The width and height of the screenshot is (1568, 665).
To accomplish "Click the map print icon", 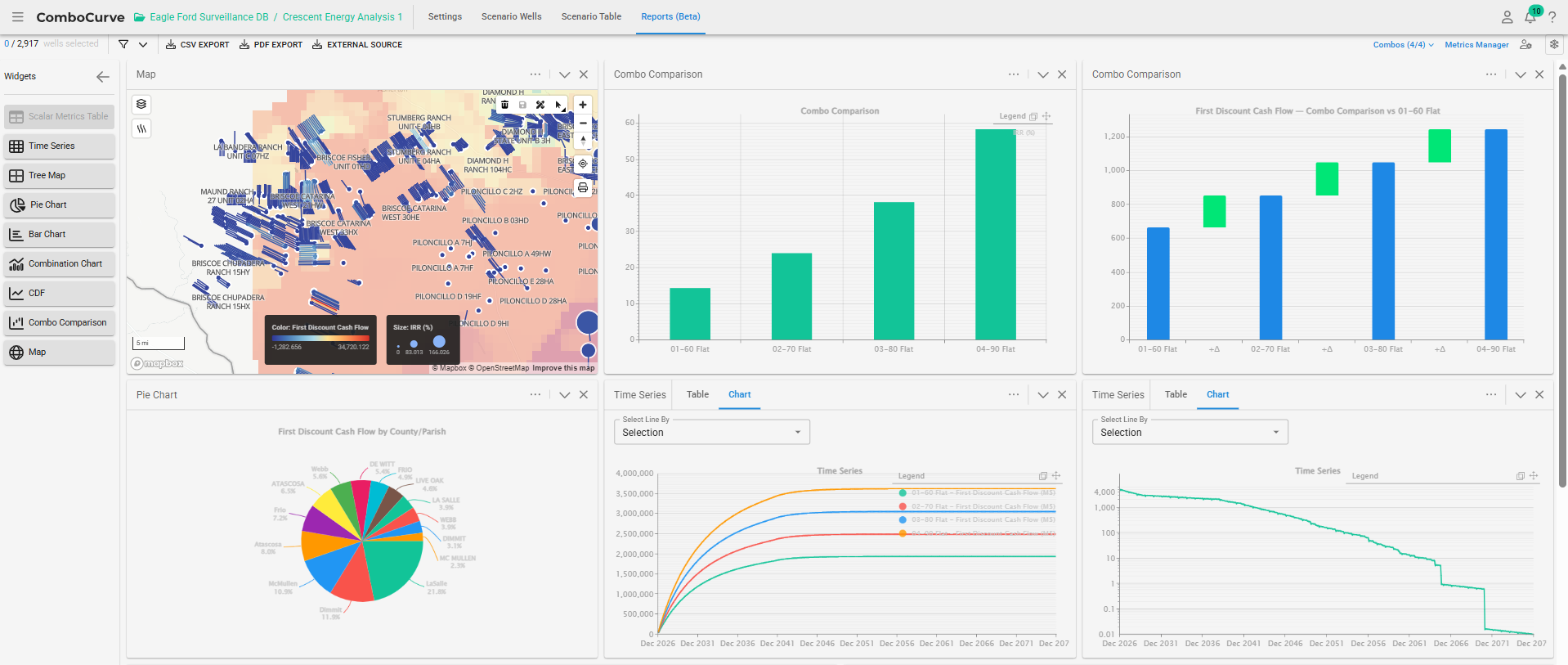I will pos(583,188).
